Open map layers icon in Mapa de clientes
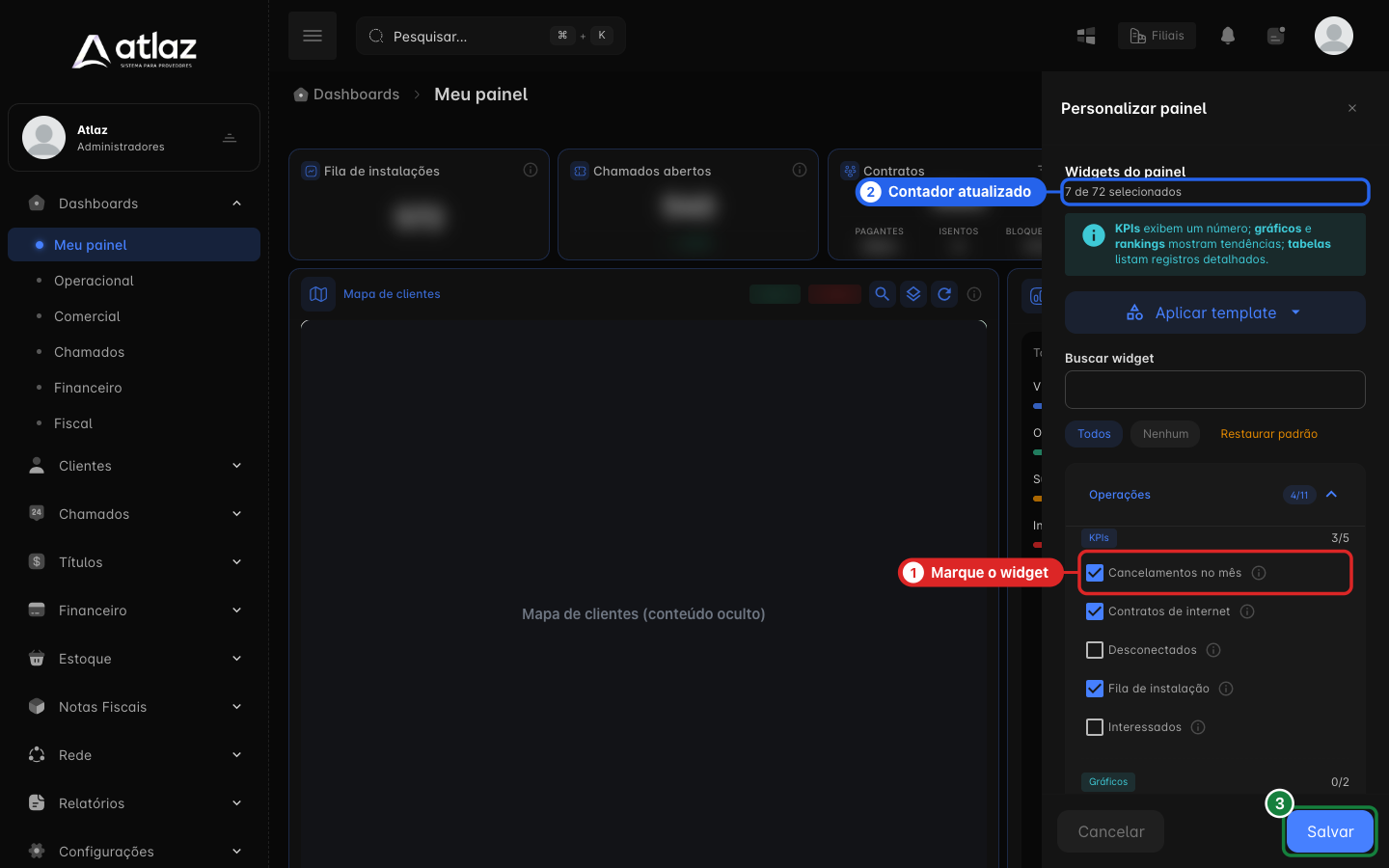The image size is (1389, 868). [913, 294]
